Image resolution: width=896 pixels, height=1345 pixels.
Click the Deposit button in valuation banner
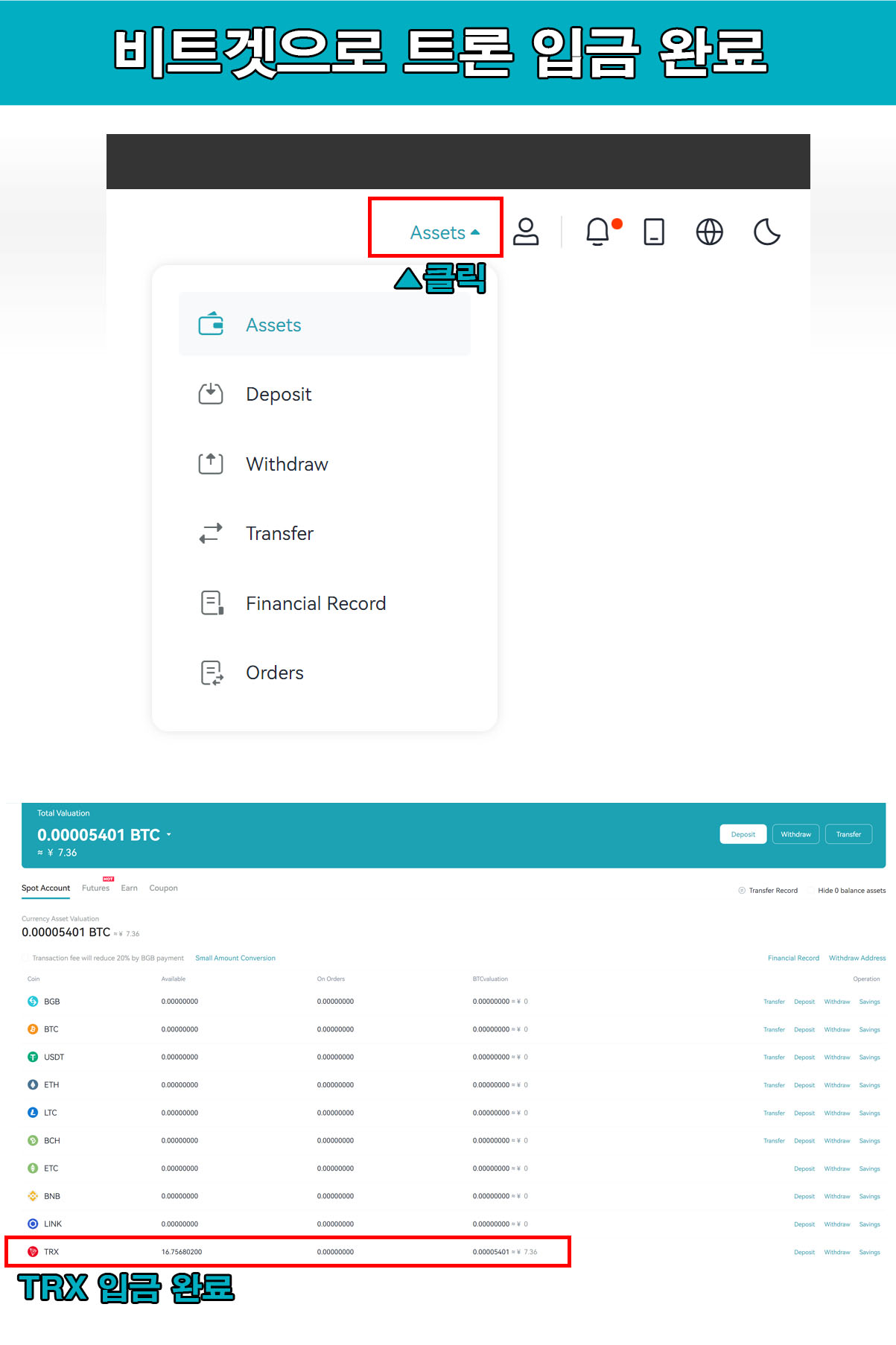pyautogui.click(x=743, y=834)
